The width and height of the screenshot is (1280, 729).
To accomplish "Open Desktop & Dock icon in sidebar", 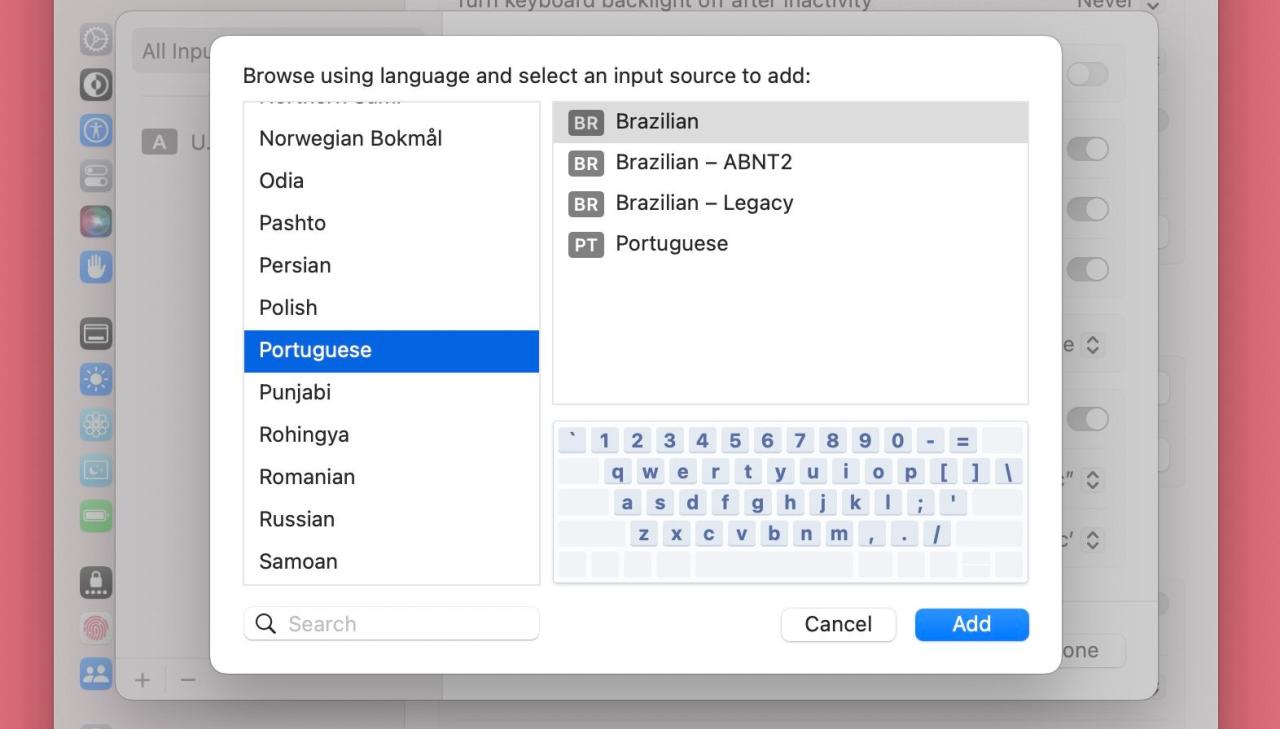I will pyautogui.click(x=96, y=334).
